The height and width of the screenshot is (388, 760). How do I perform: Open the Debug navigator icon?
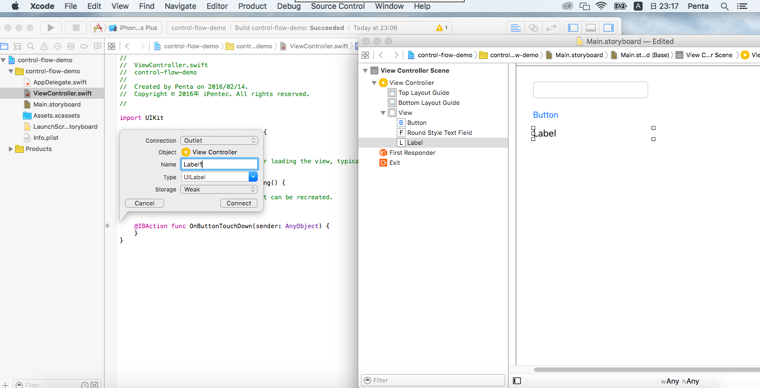tap(71, 47)
